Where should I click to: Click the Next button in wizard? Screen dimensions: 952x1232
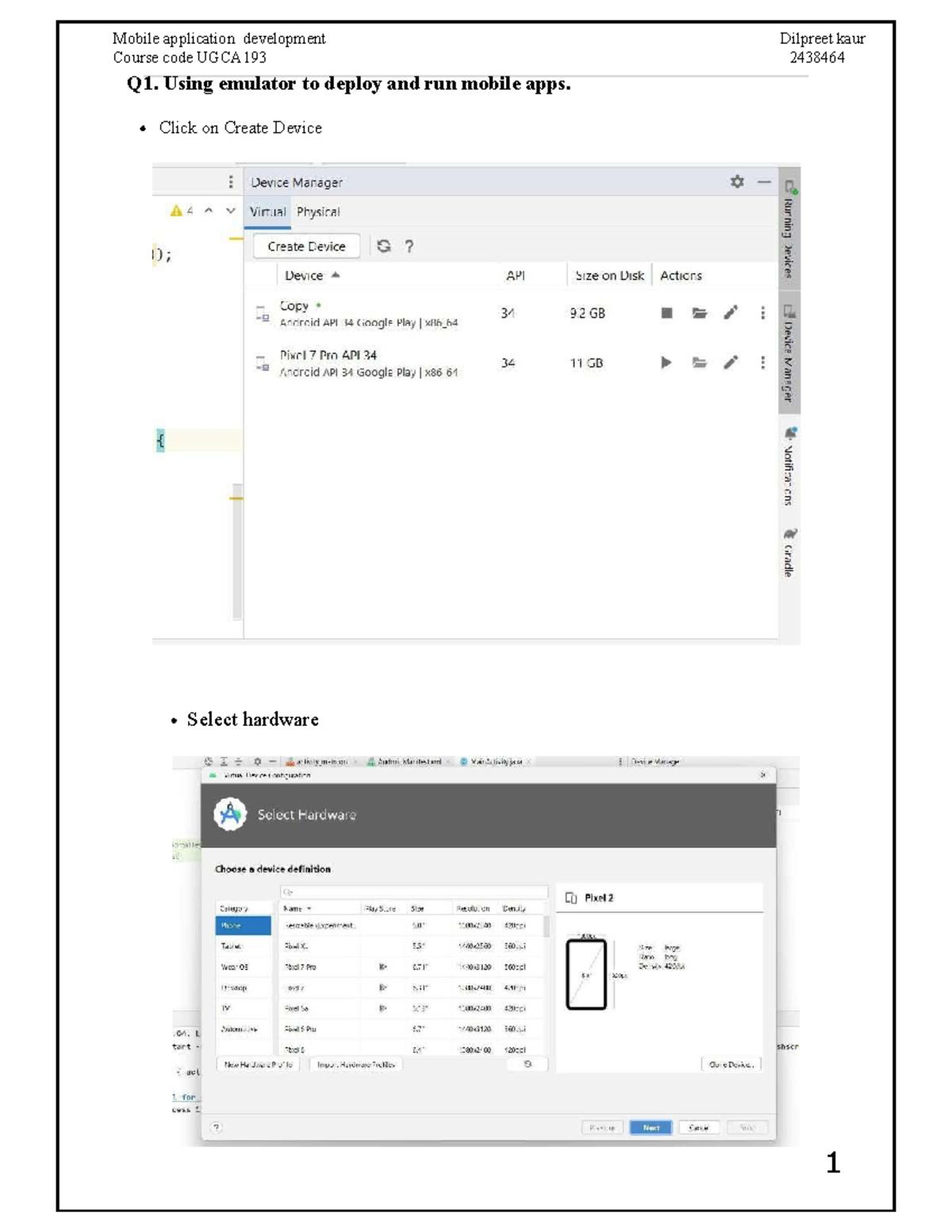(651, 1127)
